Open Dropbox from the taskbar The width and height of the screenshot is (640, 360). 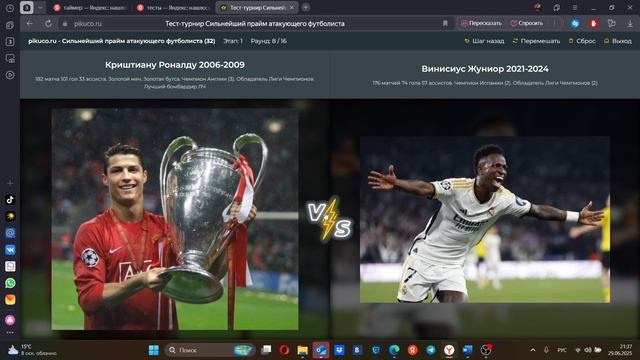[x=339, y=350]
